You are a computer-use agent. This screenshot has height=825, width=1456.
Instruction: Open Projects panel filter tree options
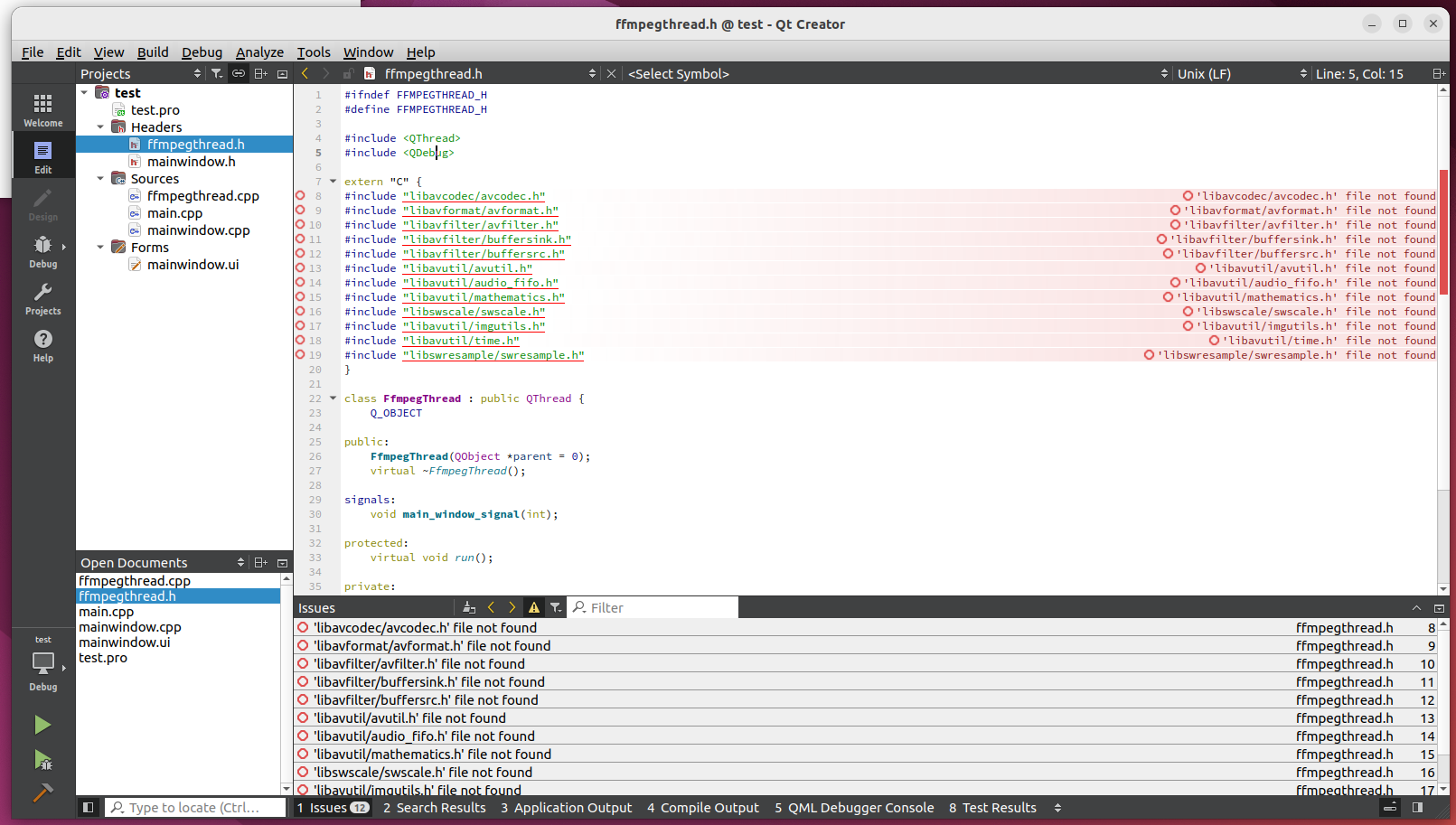[x=217, y=73]
